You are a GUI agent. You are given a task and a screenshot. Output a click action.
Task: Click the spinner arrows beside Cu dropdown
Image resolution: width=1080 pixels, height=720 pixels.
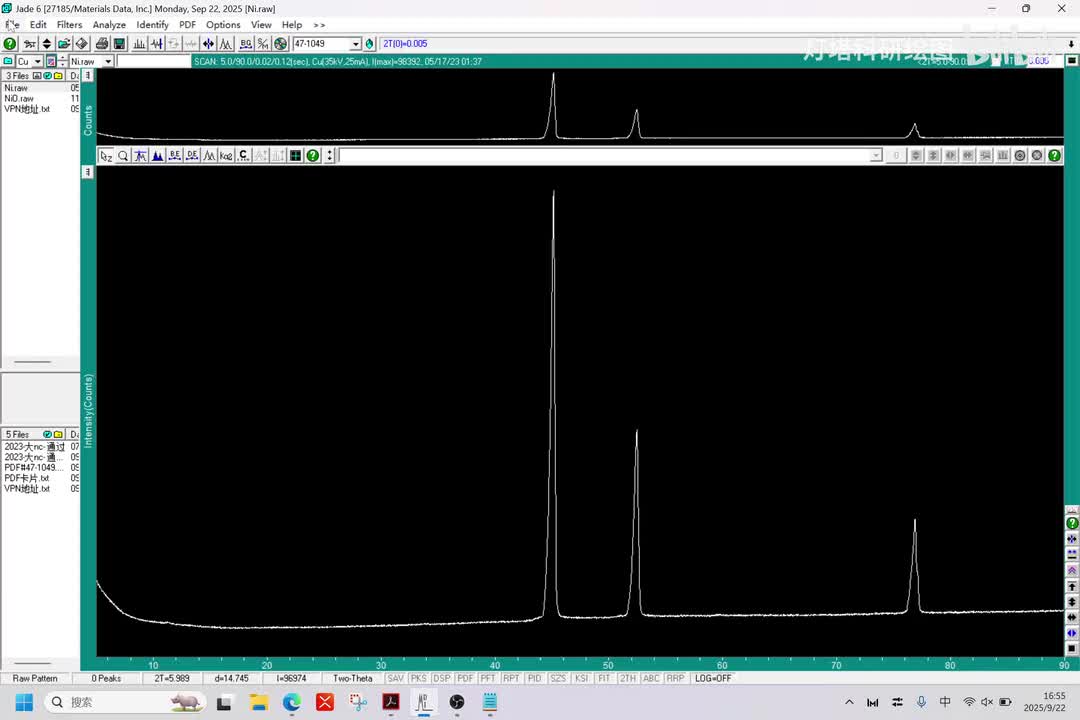click(63, 61)
